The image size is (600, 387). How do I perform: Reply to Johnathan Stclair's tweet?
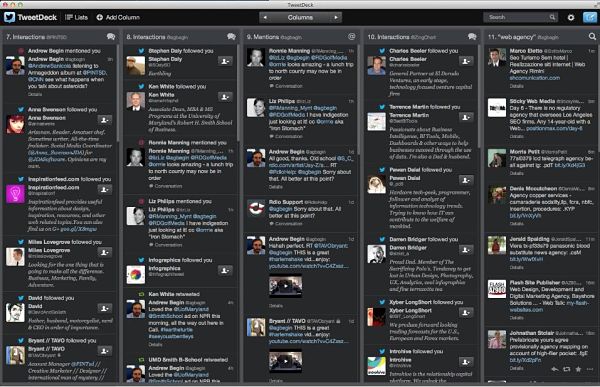pyautogui.click(x=555, y=369)
